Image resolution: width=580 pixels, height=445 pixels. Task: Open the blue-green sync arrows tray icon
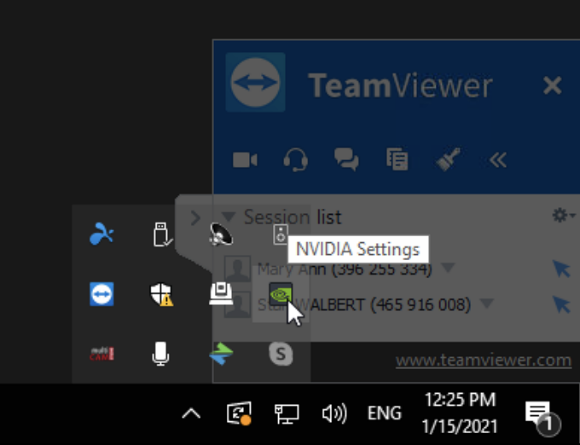click(x=221, y=354)
